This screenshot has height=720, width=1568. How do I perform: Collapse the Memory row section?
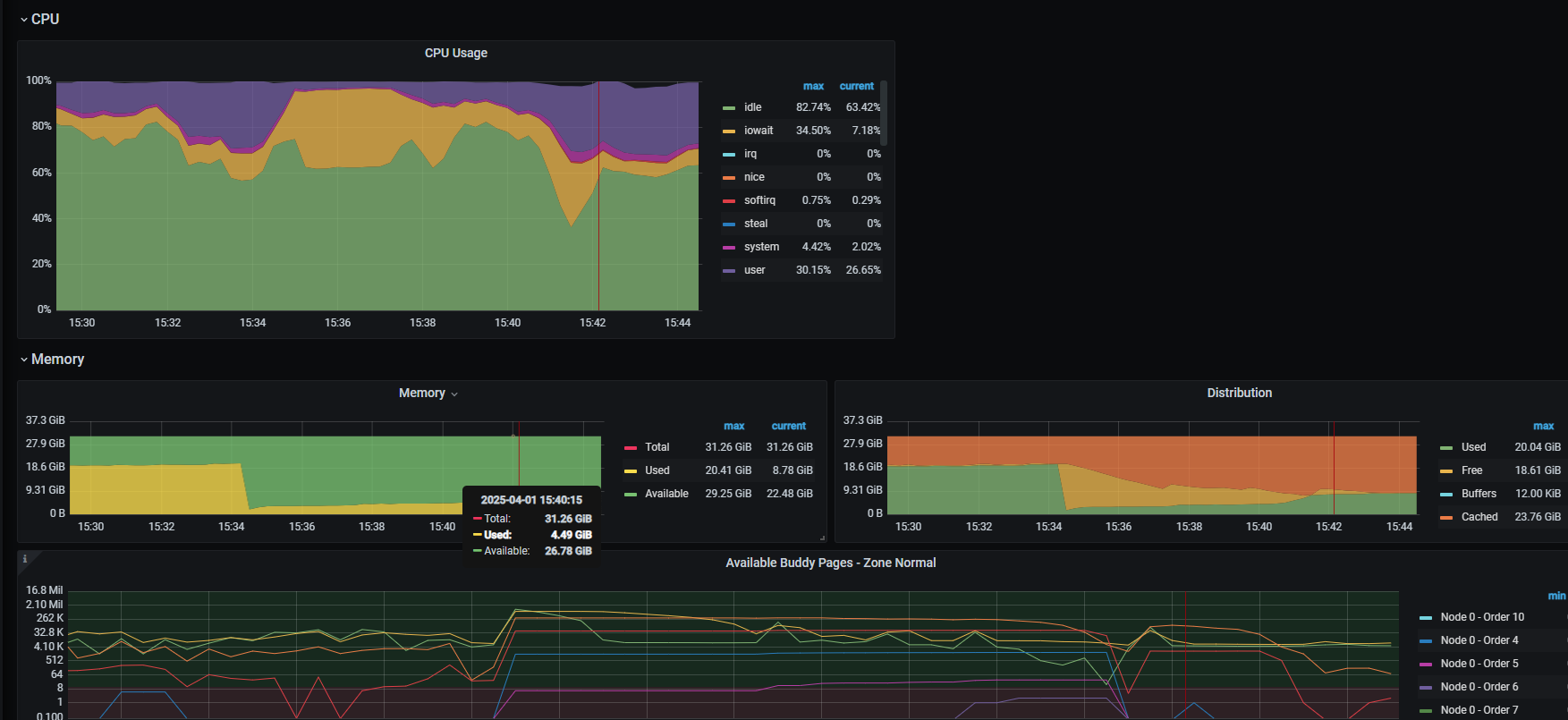(x=24, y=360)
